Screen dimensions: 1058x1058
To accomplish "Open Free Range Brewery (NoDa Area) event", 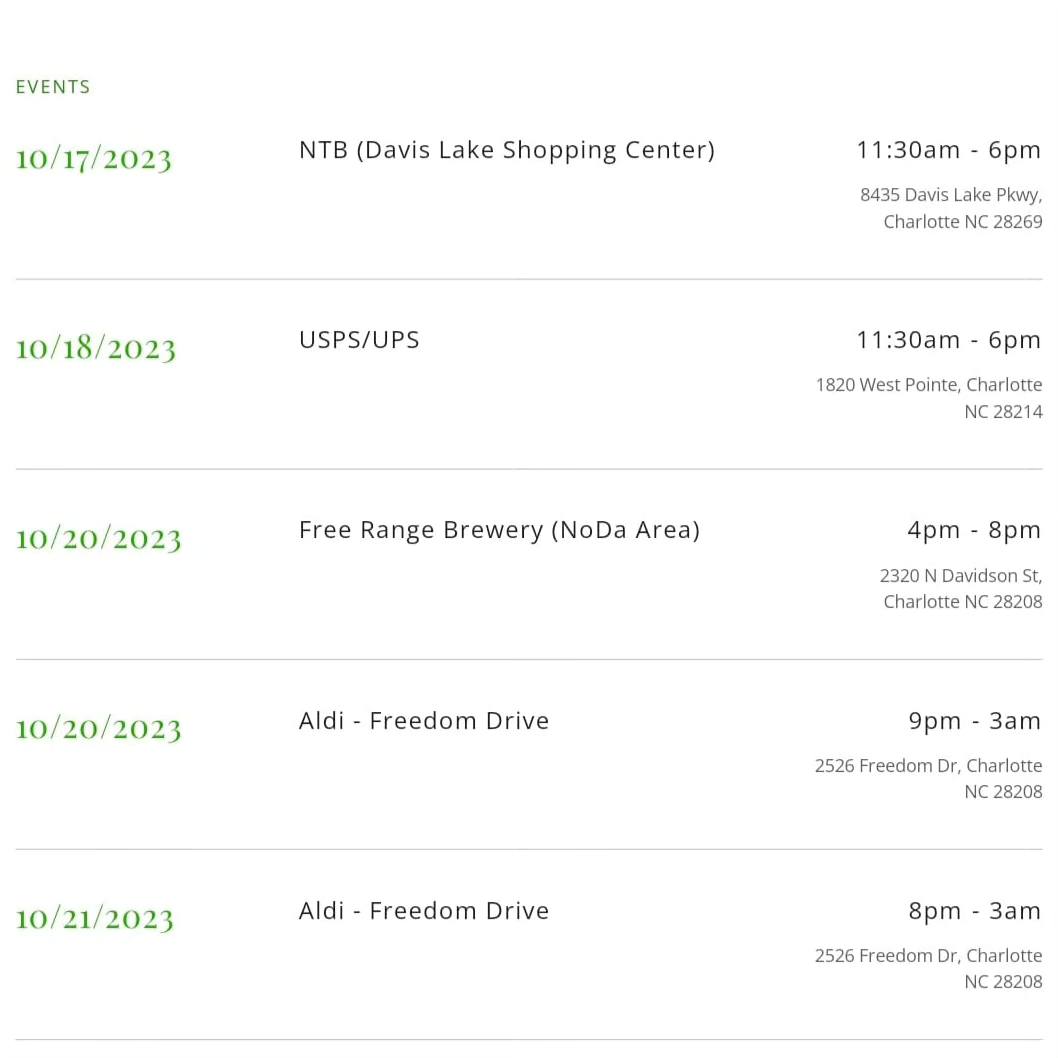I will (499, 530).
